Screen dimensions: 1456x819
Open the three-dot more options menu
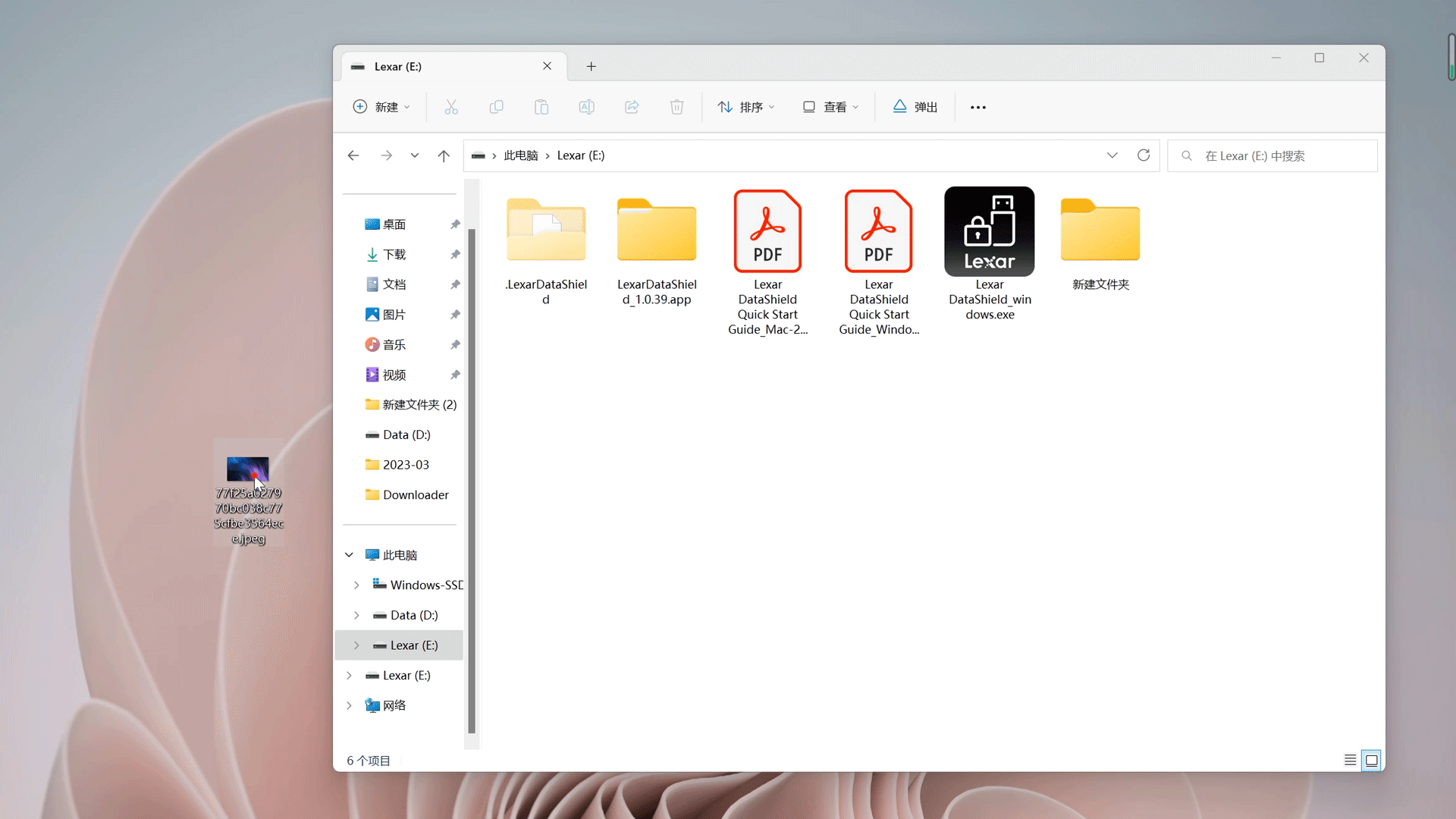(978, 107)
